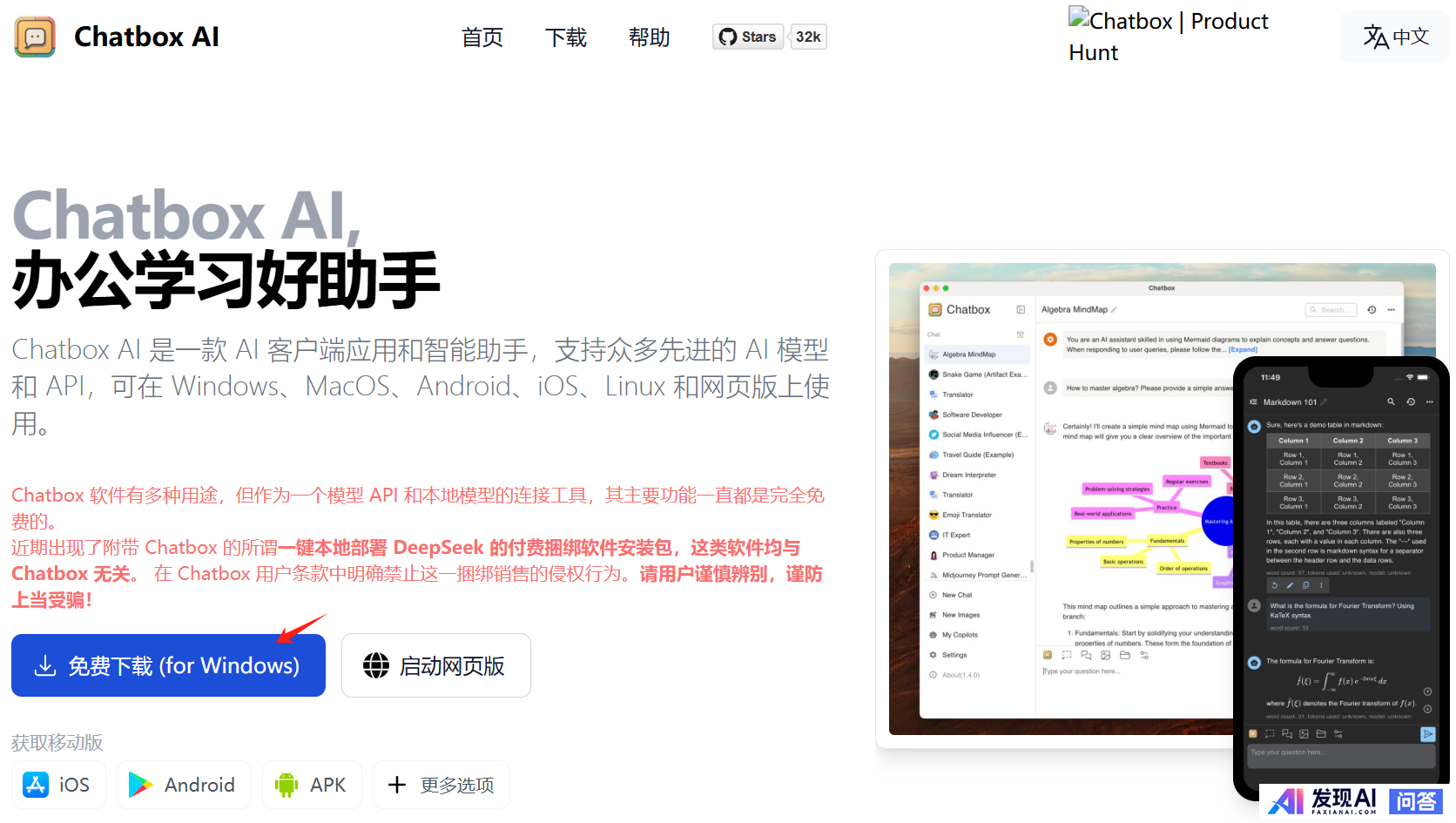Click the App Store icon beside iOS

click(x=36, y=785)
